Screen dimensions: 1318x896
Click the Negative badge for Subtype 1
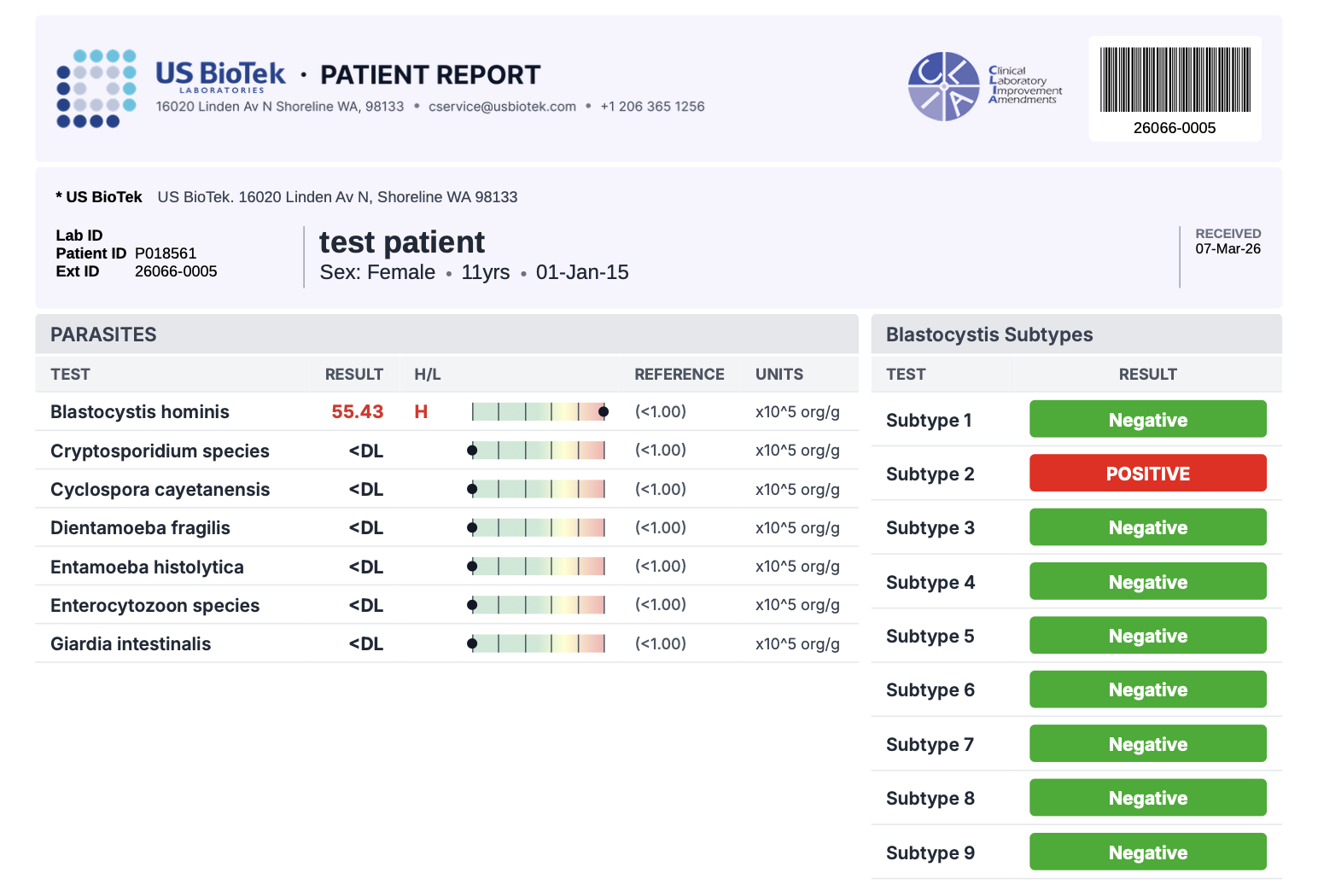tap(1147, 420)
